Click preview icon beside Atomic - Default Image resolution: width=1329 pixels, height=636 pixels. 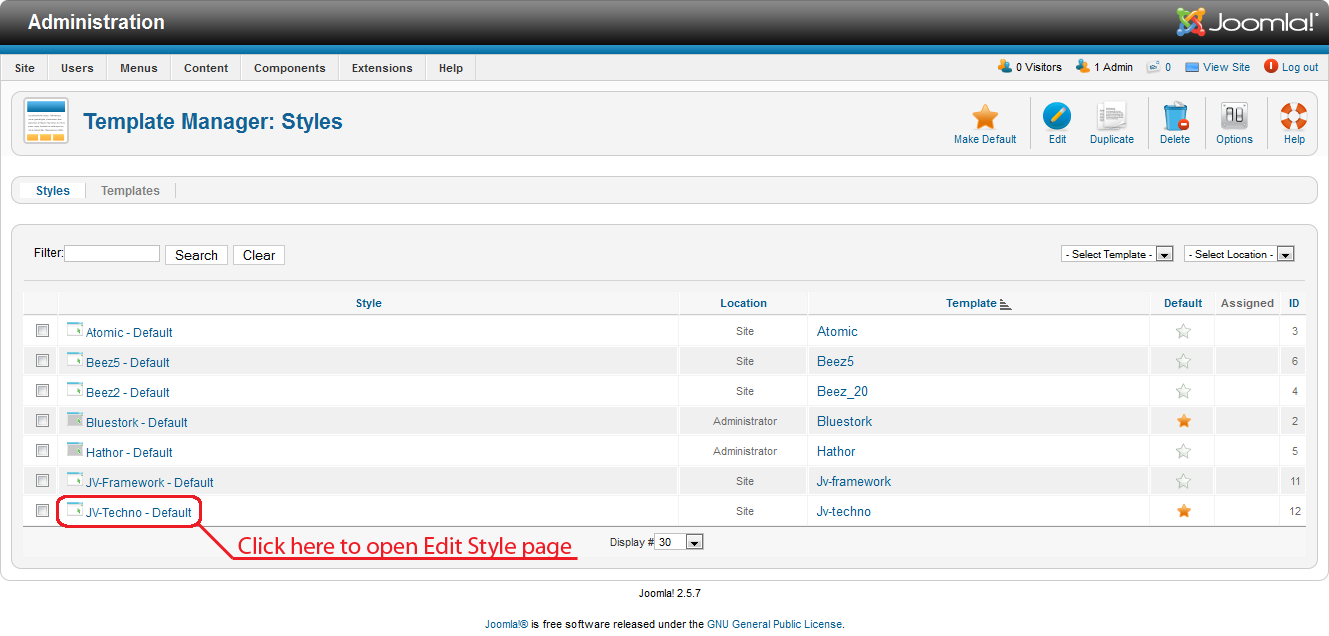pyautogui.click(x=75, y=329)
